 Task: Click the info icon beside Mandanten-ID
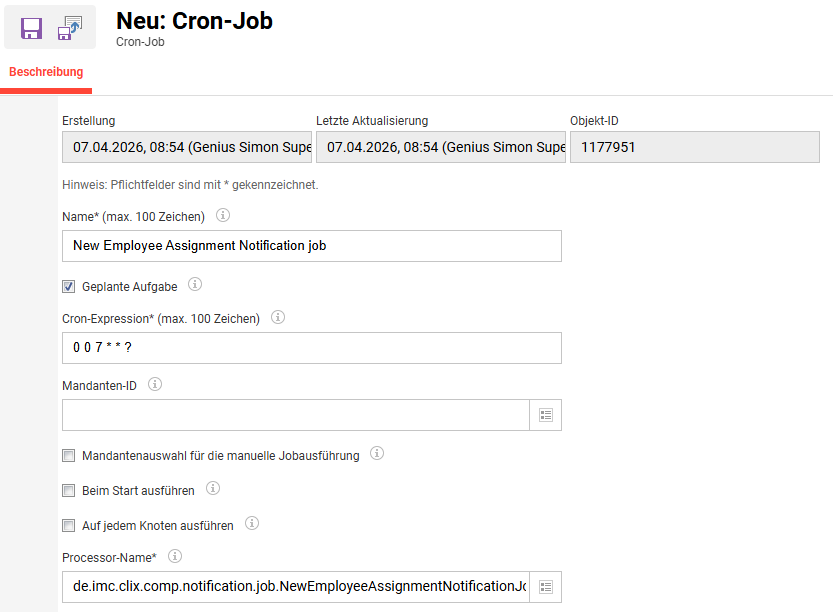tap(155, 384)
